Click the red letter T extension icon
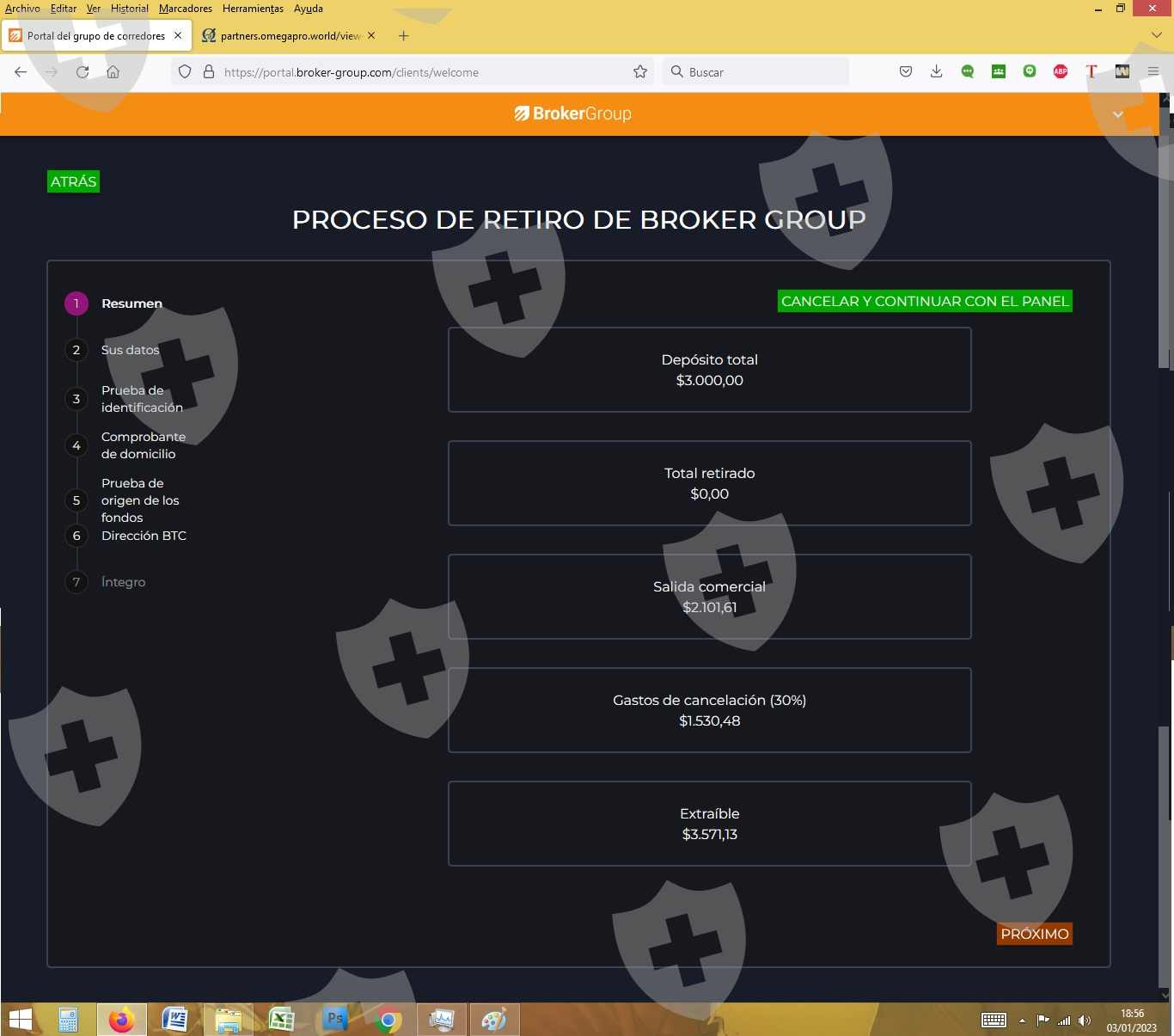Image resolution: width=1174 pixels, height=1036 pixels. click(1091, 72)
